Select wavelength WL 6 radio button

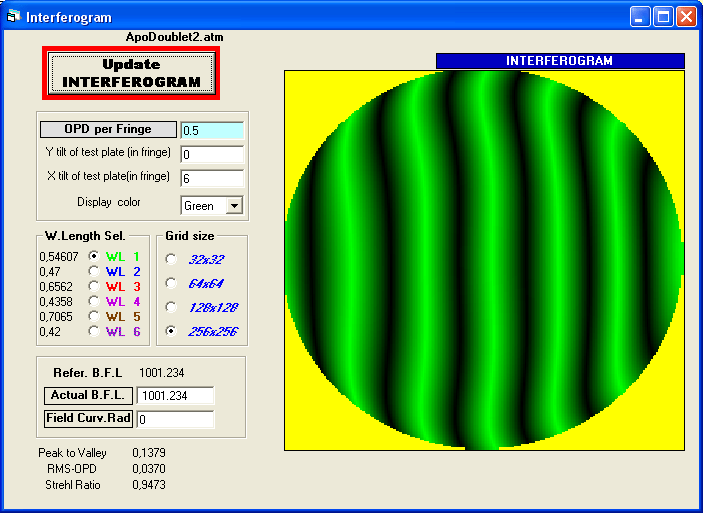tap(94, 331)
